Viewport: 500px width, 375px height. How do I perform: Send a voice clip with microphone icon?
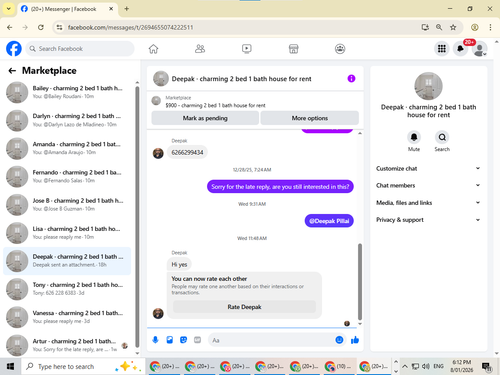(155, 340)
